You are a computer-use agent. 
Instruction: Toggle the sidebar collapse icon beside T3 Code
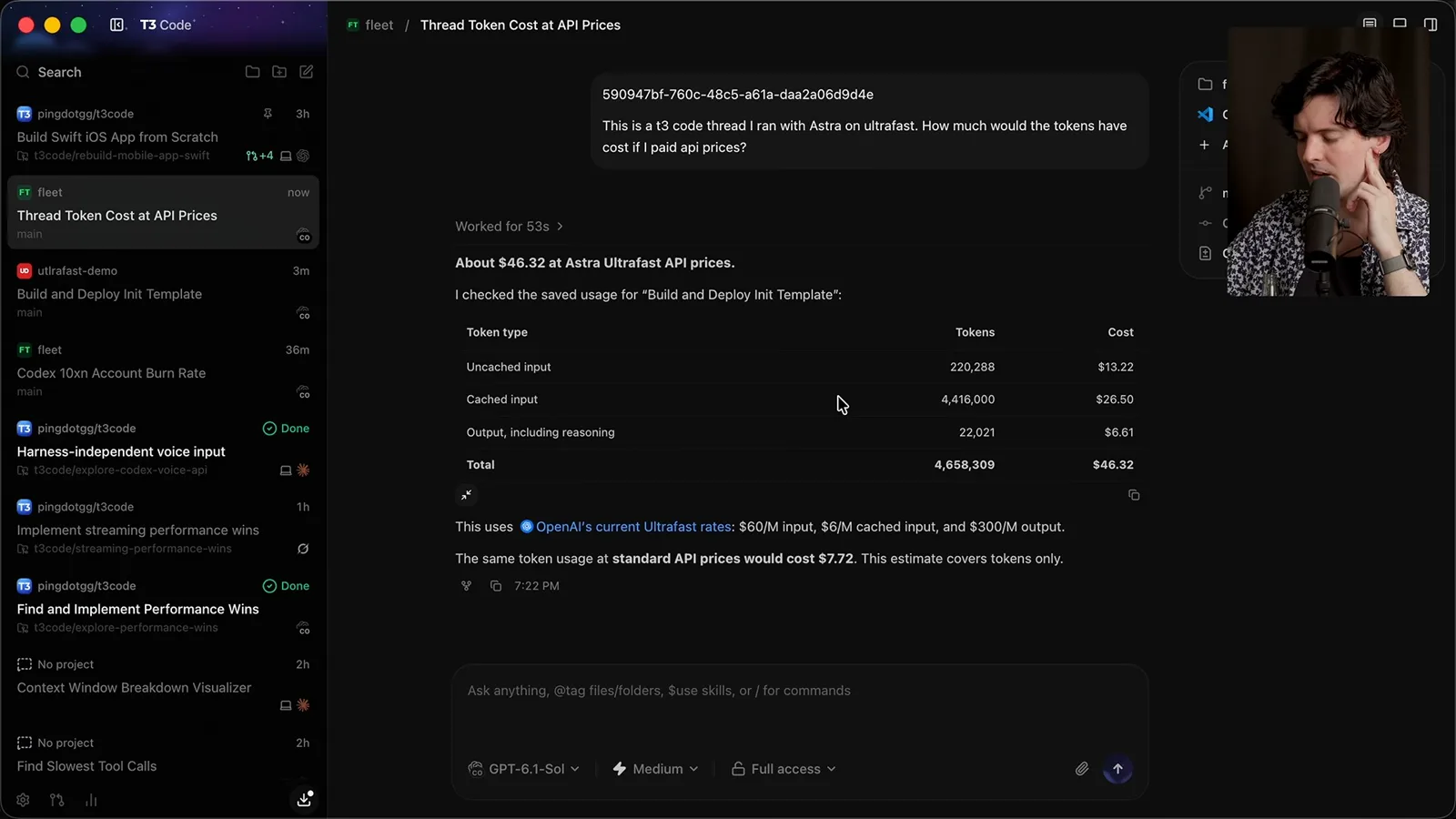(x=117, y=25)
